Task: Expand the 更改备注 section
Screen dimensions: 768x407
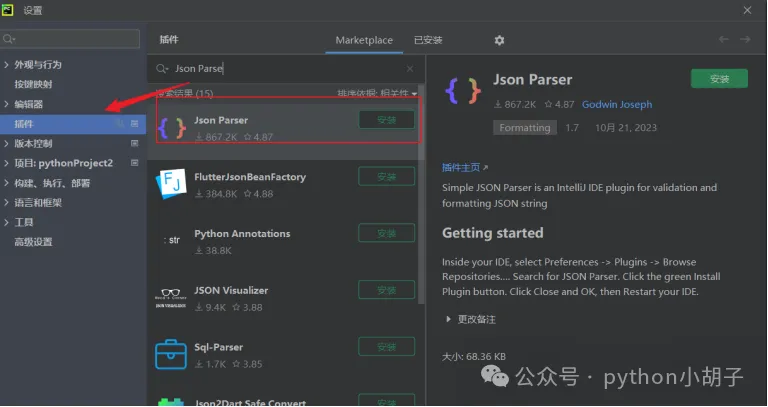Action: pos(449,319)
